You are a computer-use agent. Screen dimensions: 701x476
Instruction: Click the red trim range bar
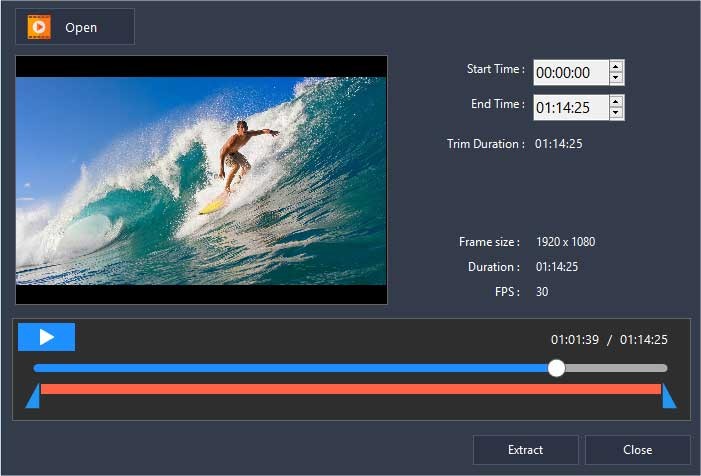(351, 389)
